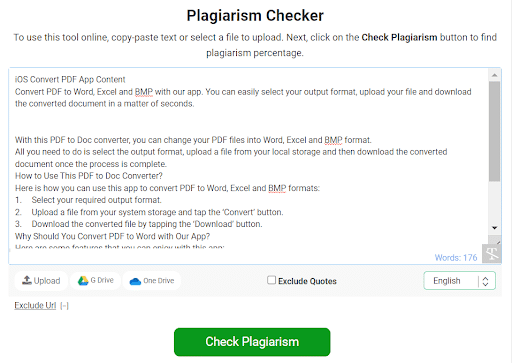Screen dimensions: 512x363
Task: Click the textarea resize handle
Action: [x=498, y=242]
